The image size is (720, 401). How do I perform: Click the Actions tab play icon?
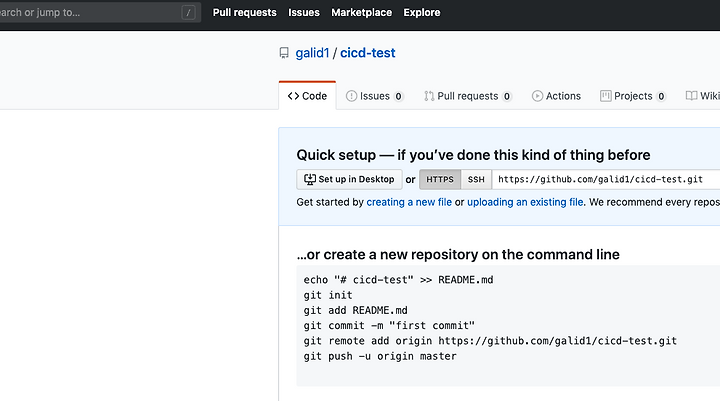click(x=537, y=96)
